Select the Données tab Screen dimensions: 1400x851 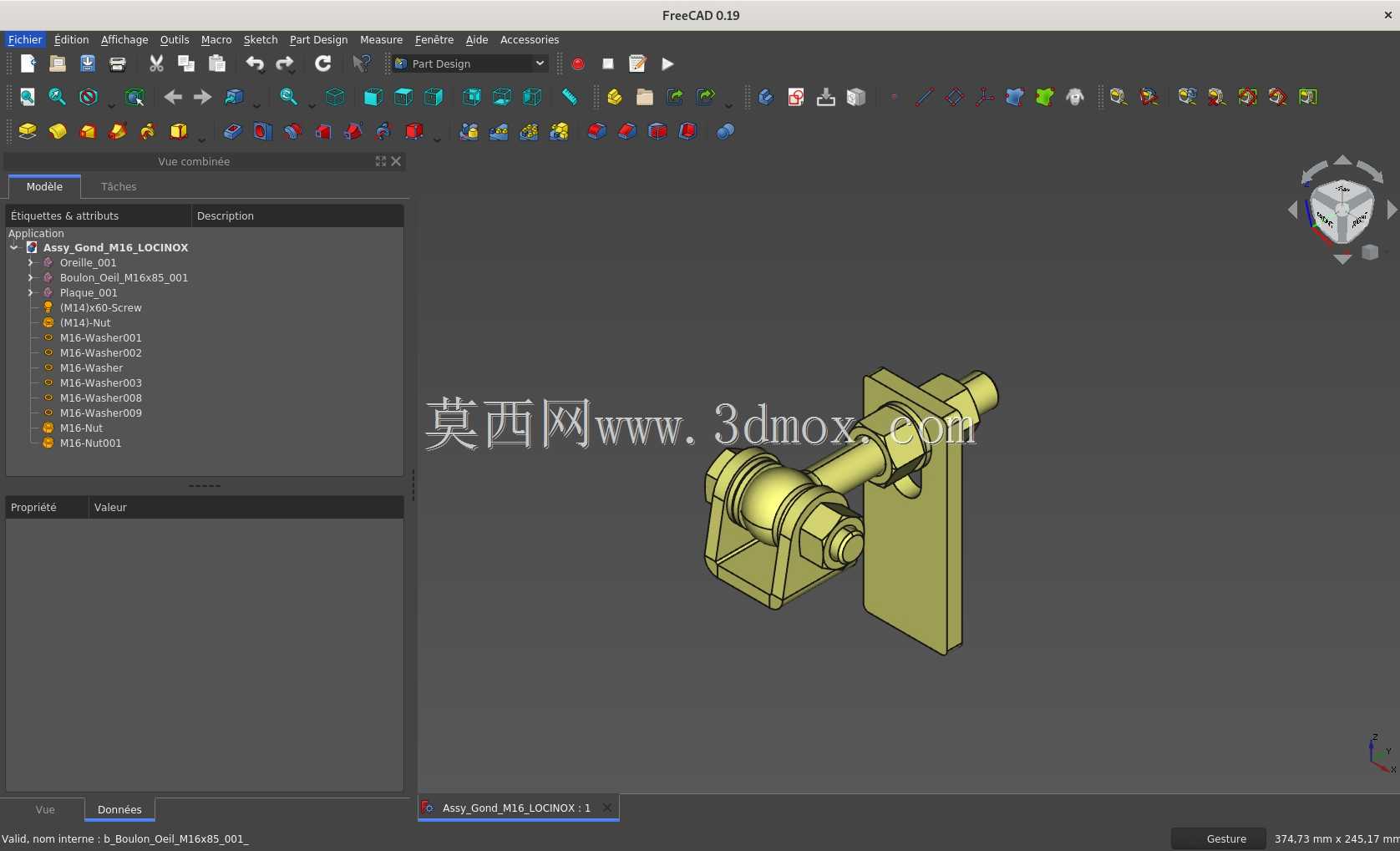(119, 809)
